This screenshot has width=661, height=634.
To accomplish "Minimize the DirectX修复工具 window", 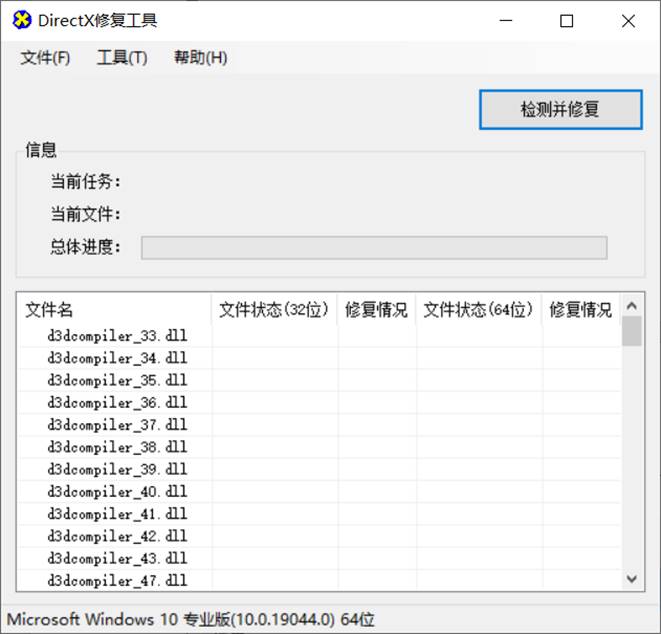I will tap(506, 21).
